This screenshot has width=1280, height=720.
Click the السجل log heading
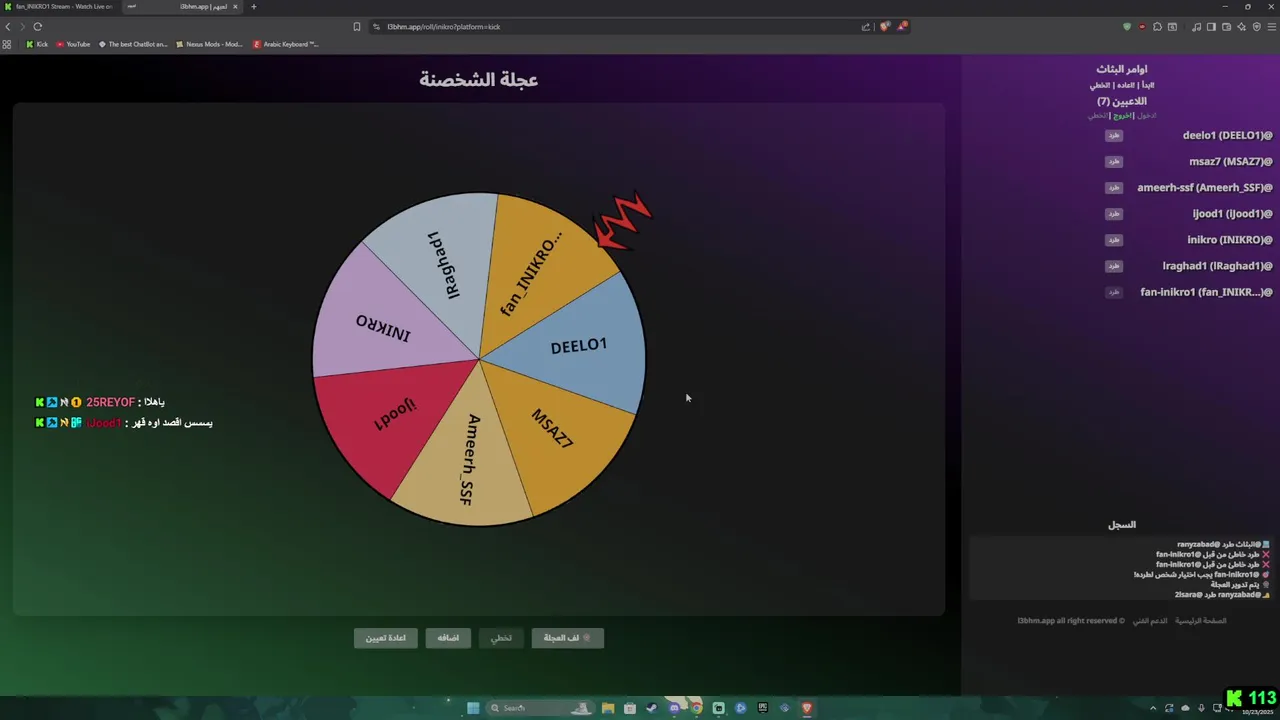pyautogui.click(x=1122, y=525)
